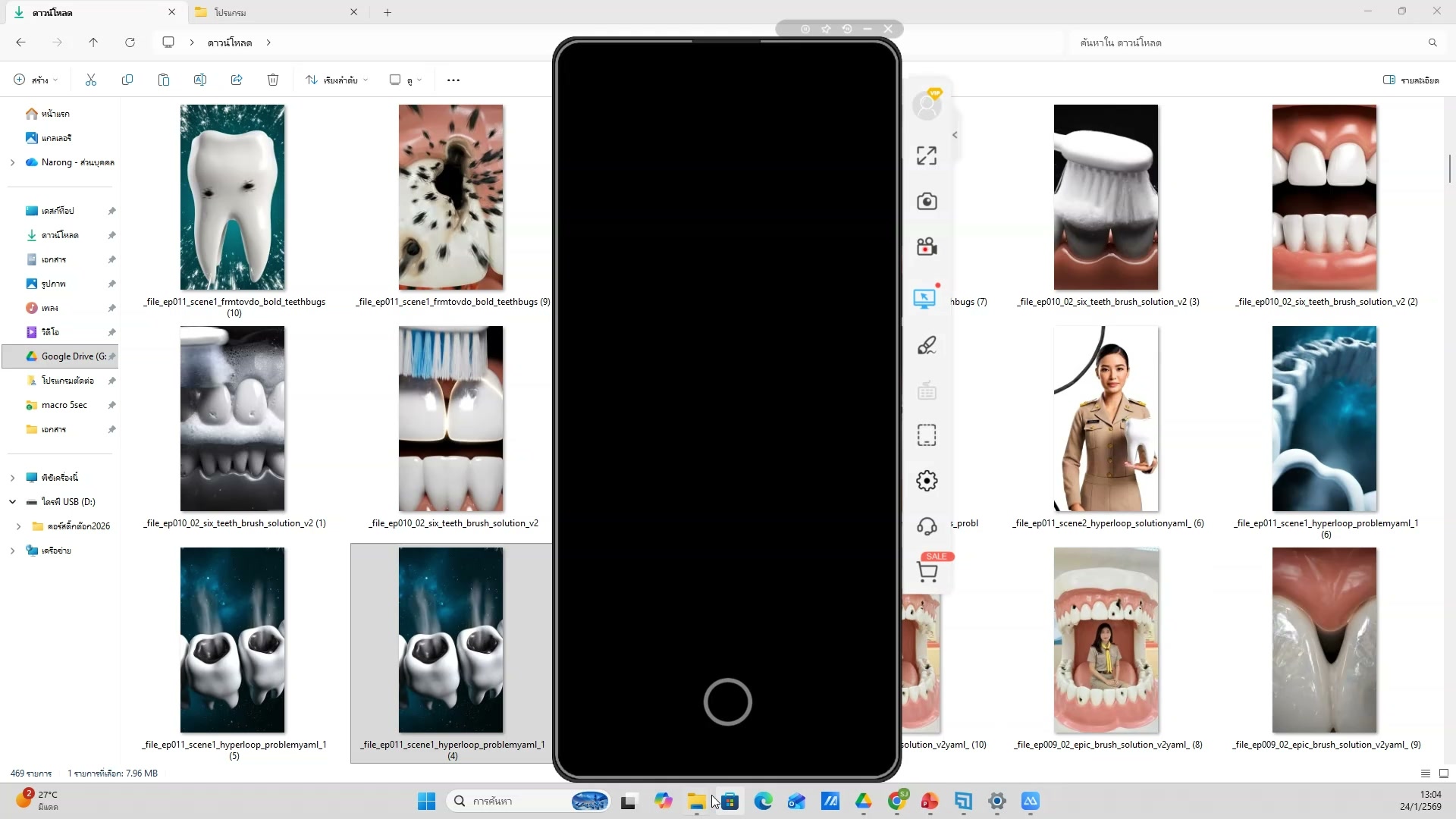Open mirror app settings gear
Screen dimensions: 1456x819
point(926,481)
